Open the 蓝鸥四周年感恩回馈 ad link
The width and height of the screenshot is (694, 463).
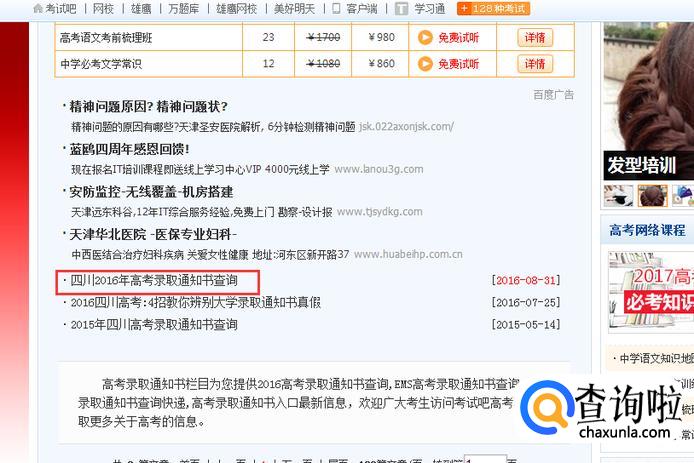(x=129, y=149)
